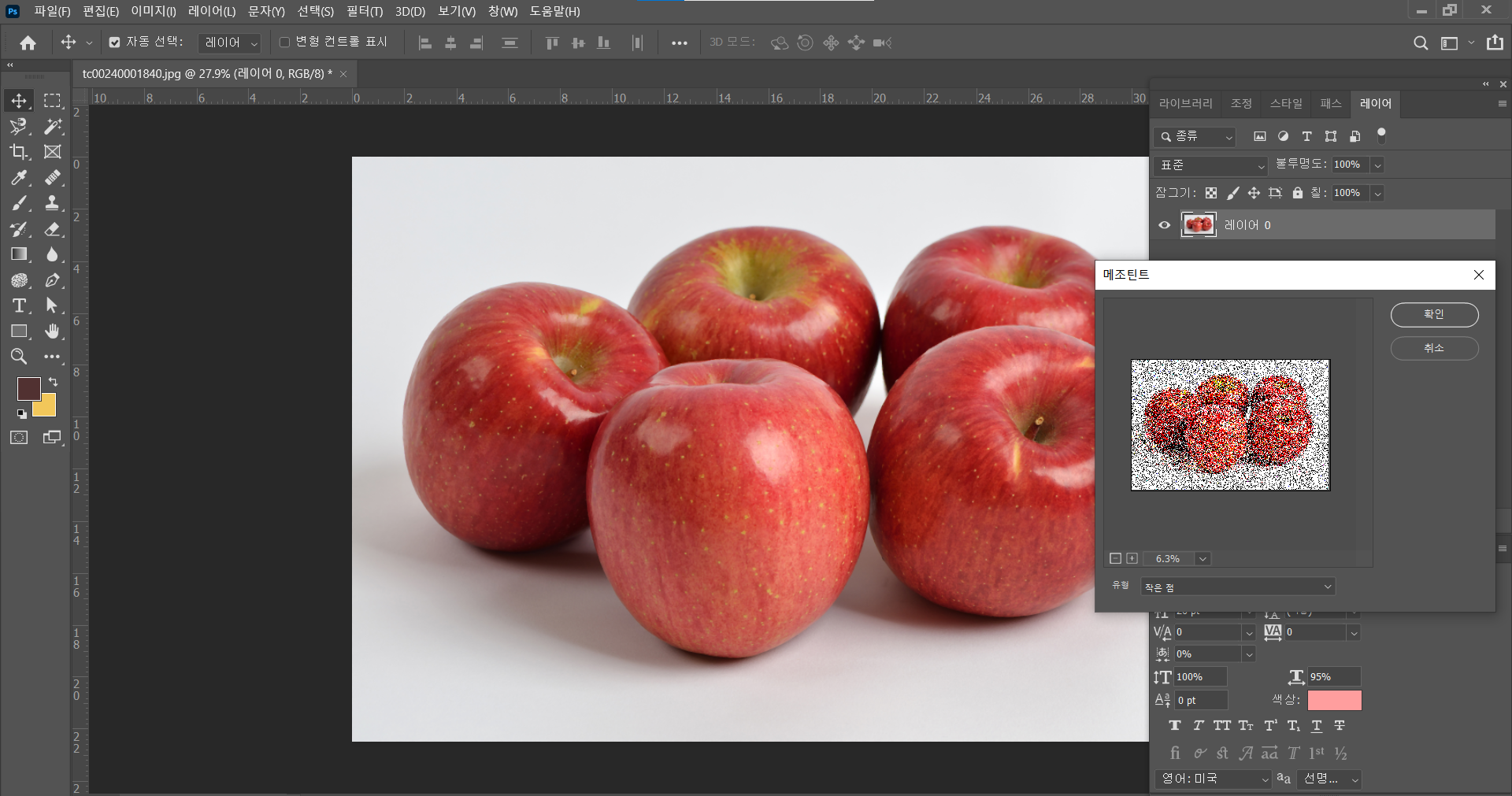Screen dimensions: 1512x796
Task: Select the Eraser tool
Action: tap(52, 229)
